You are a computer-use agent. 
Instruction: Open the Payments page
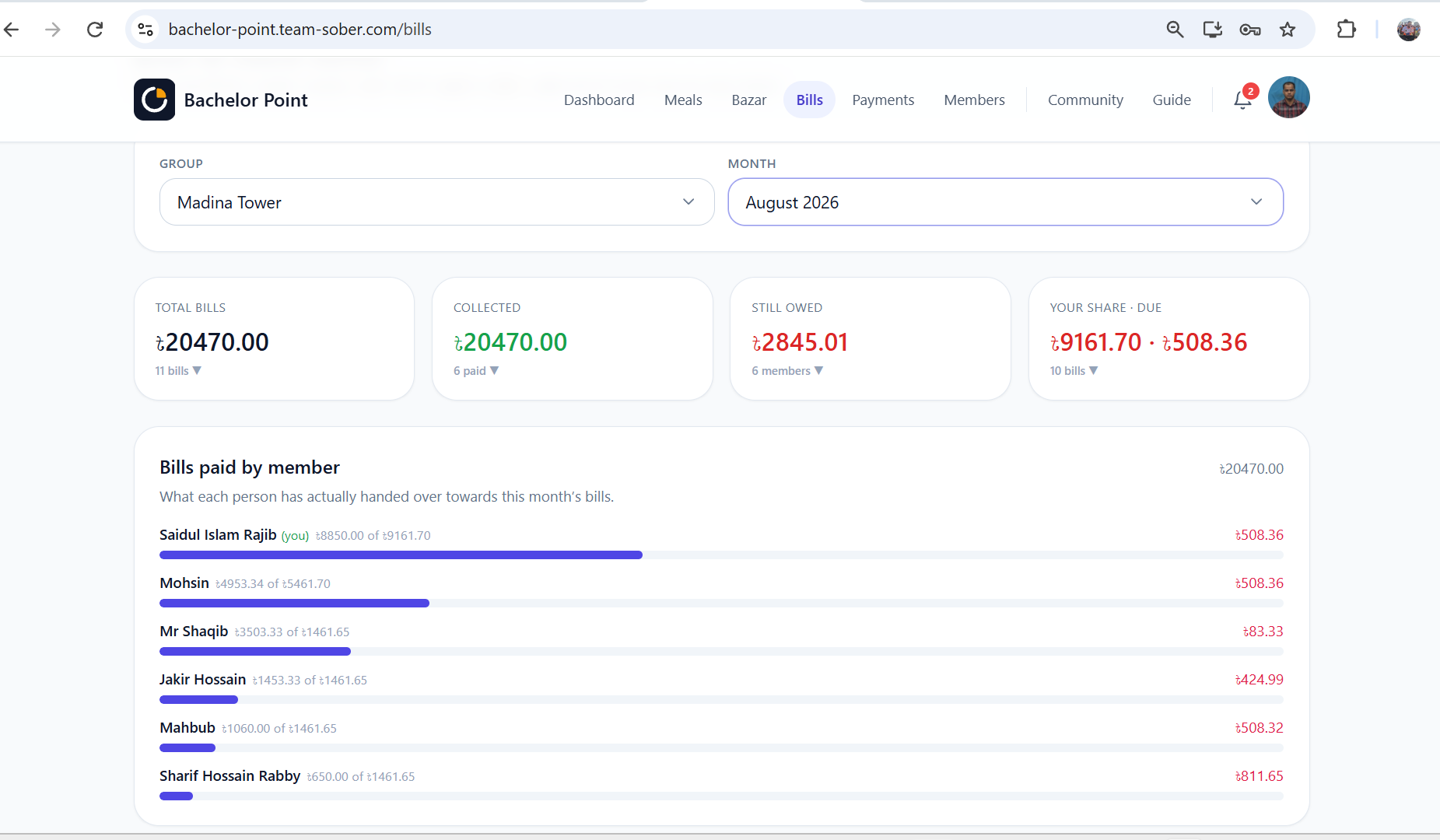[883, 100]
